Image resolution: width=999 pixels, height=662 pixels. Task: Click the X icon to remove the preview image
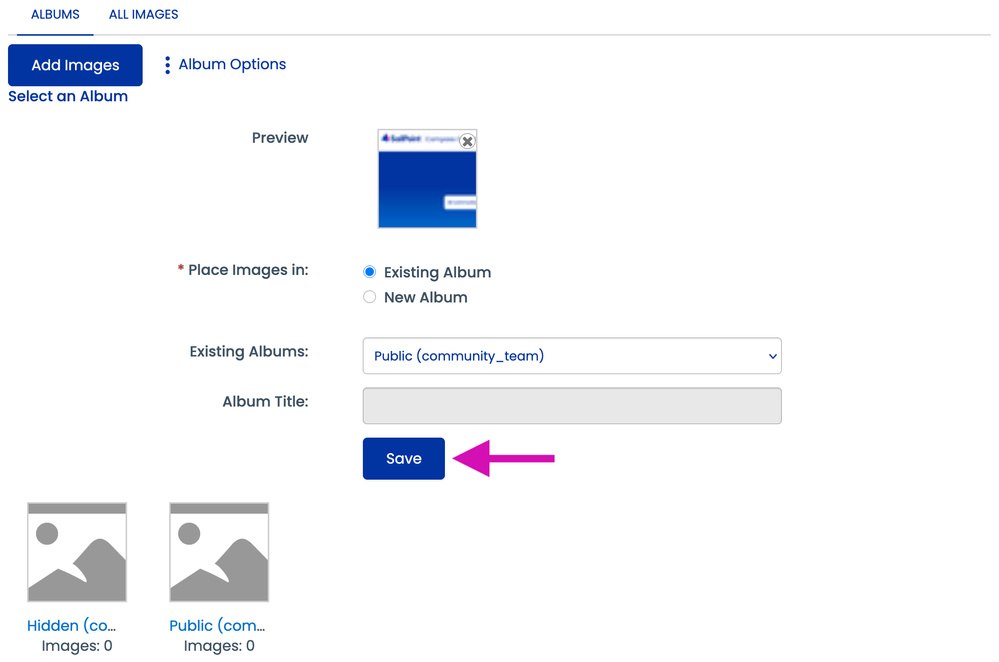[467, 141]
